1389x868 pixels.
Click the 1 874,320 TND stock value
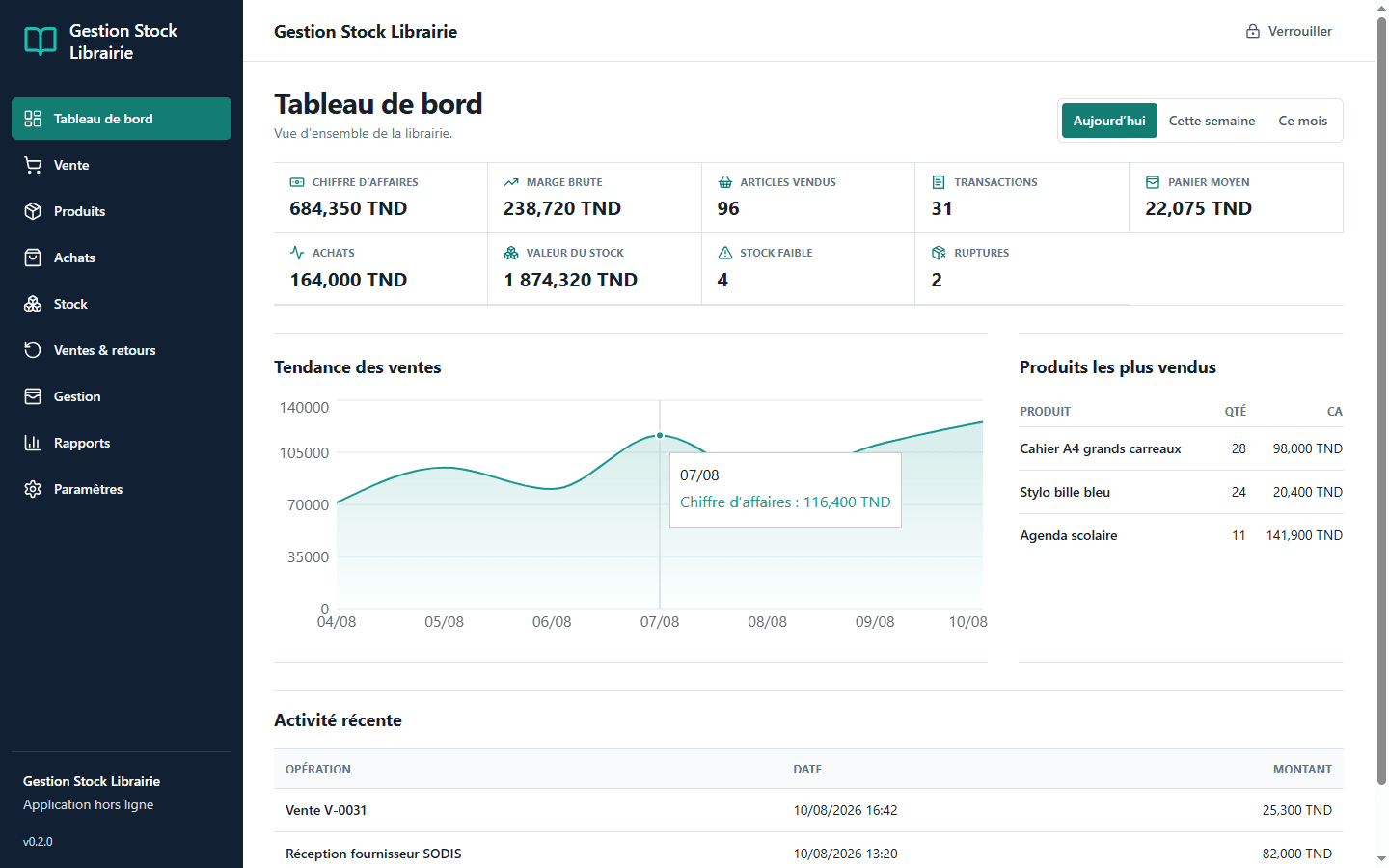(570, 280)
